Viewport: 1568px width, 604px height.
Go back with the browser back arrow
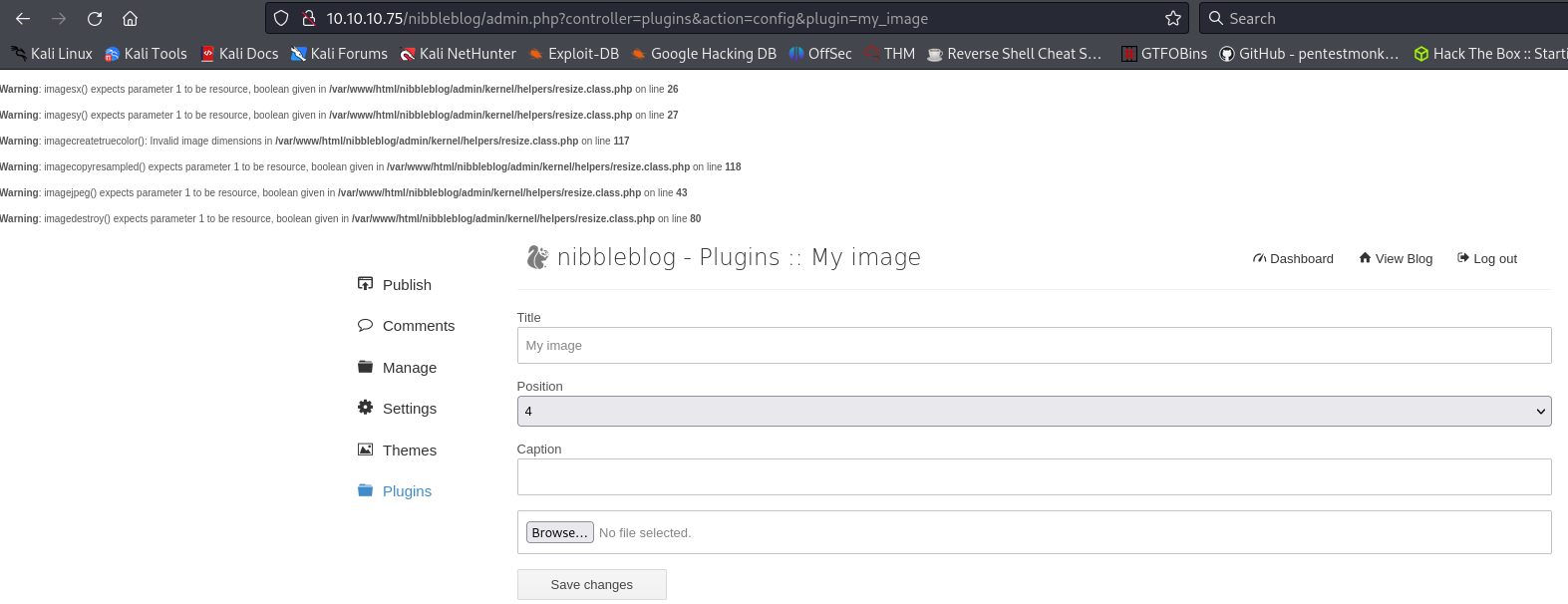23,18
